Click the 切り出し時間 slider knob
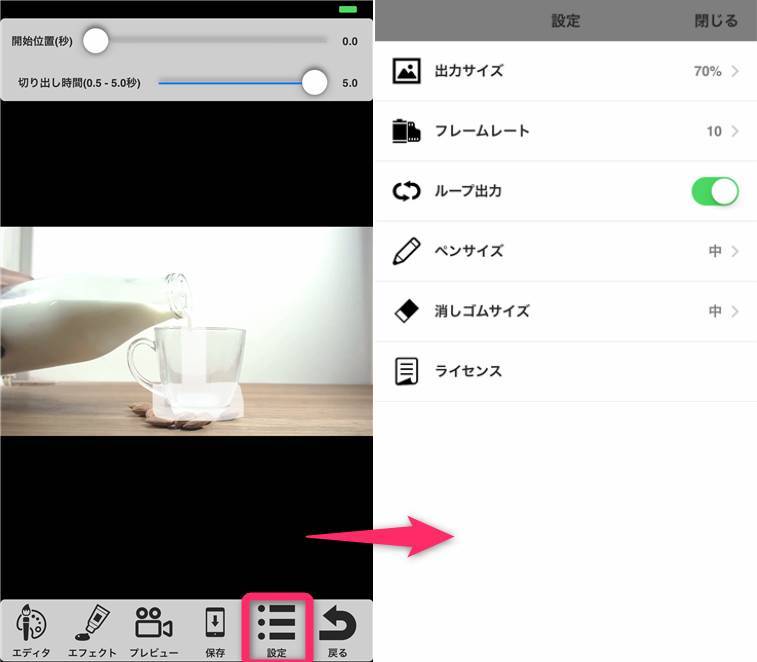Viewport: 757px width, 662px height. point(314,82)
